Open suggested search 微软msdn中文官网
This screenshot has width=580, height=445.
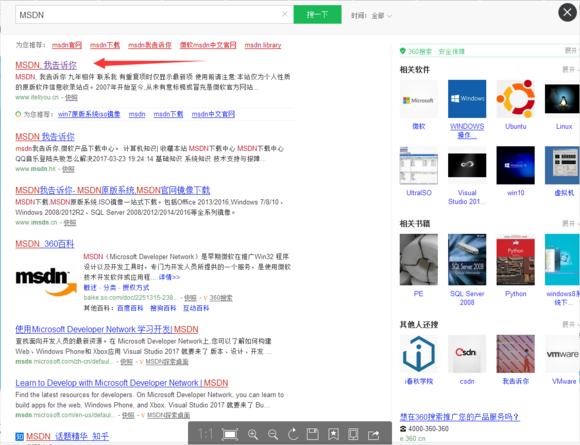[208, 45]
